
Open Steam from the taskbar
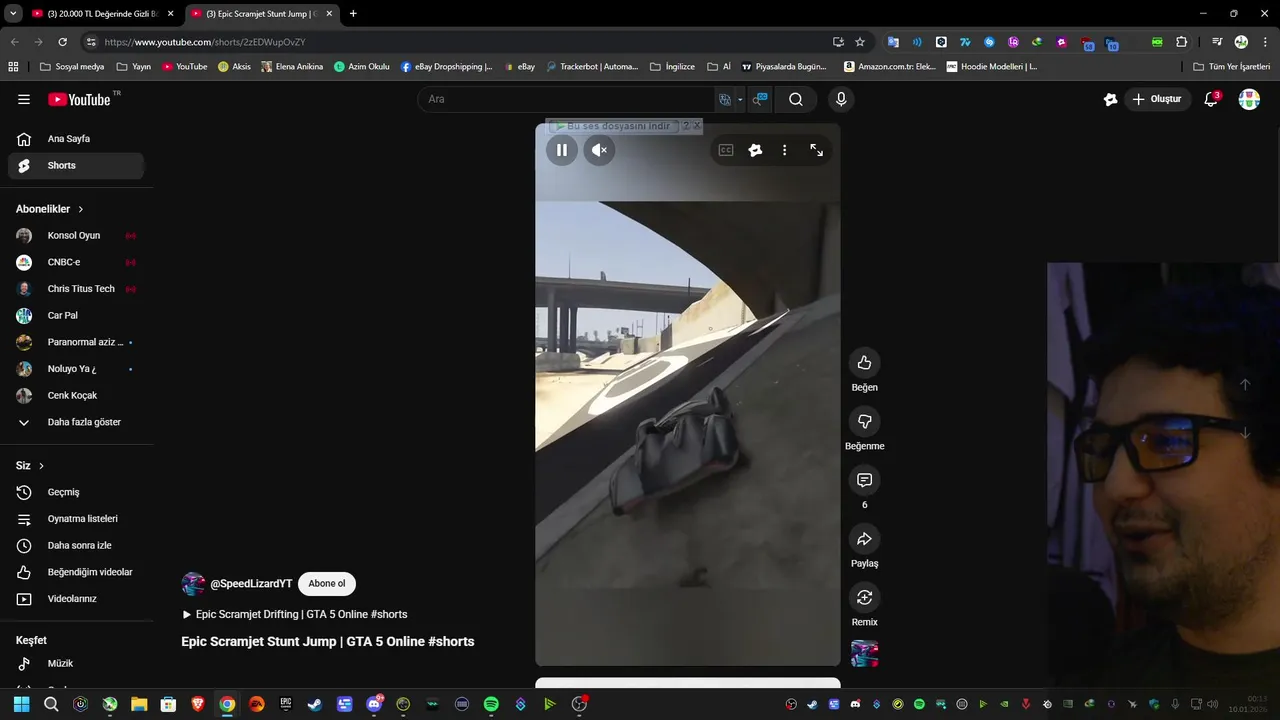(315, 704)
